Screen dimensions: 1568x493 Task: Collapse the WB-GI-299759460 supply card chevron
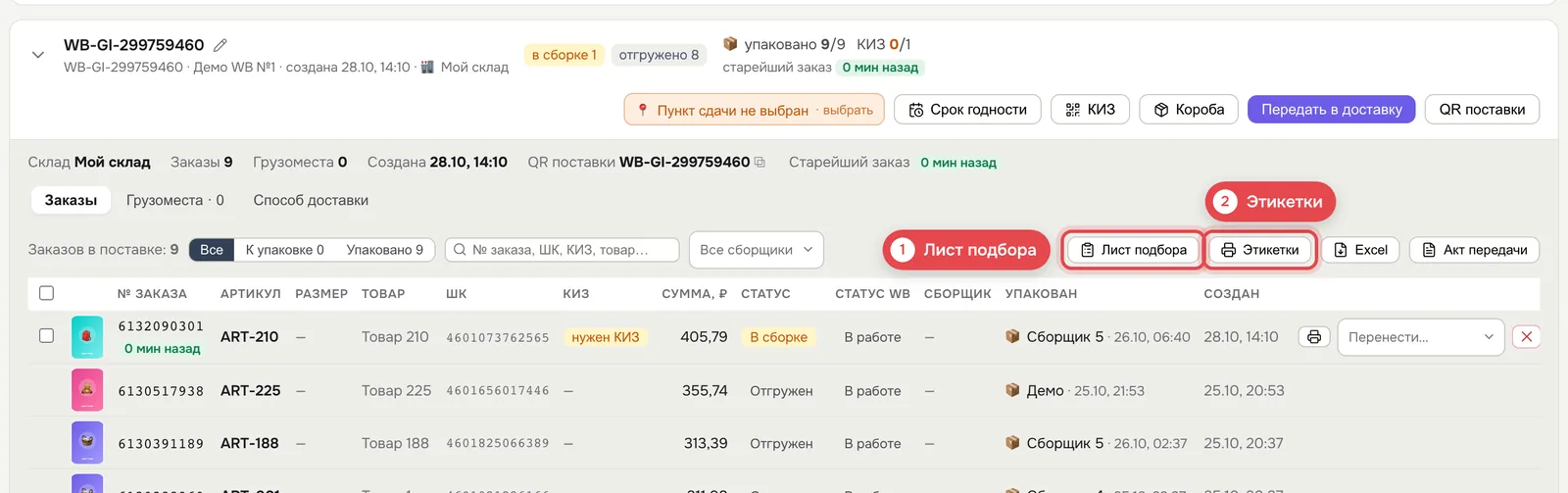click(38, 55)
